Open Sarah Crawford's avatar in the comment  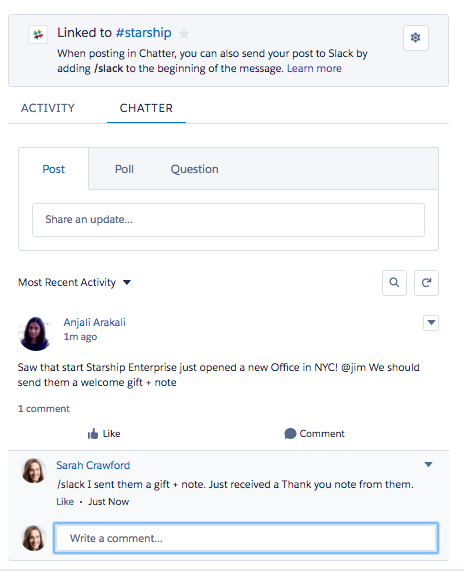(34, 470)
